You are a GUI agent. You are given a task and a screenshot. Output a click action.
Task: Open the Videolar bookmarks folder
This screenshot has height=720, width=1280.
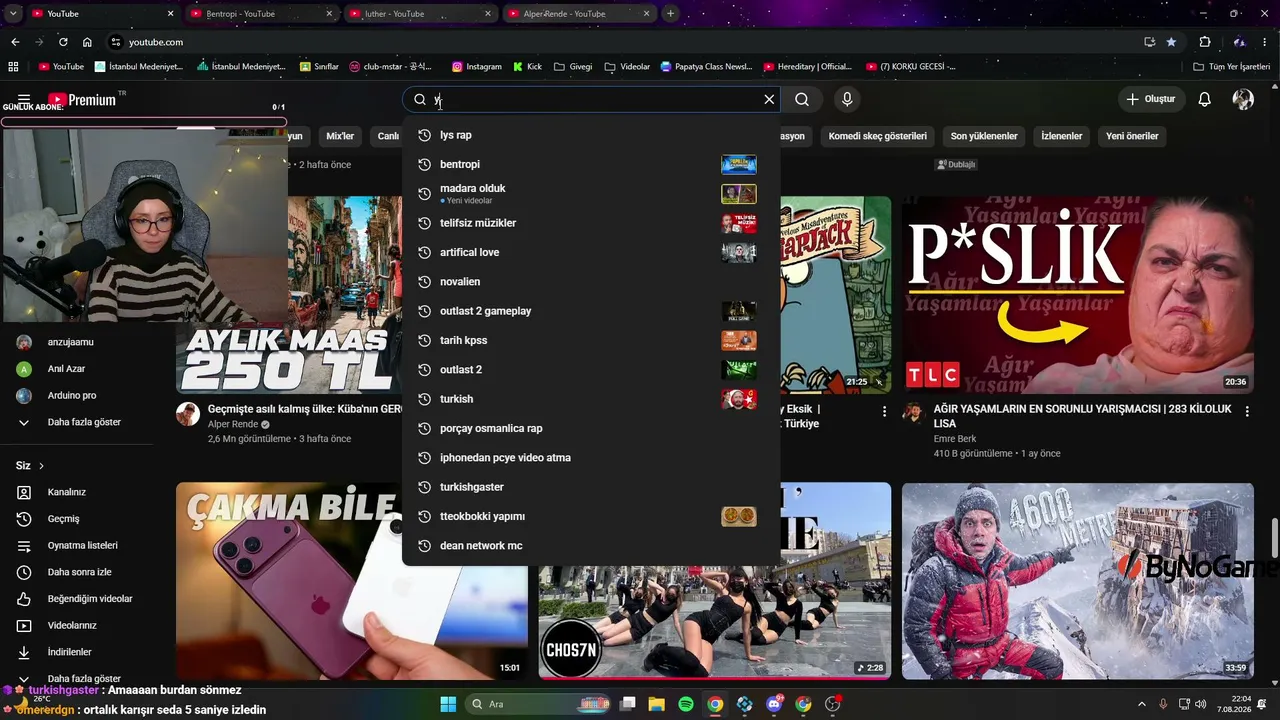click(627, 67)
